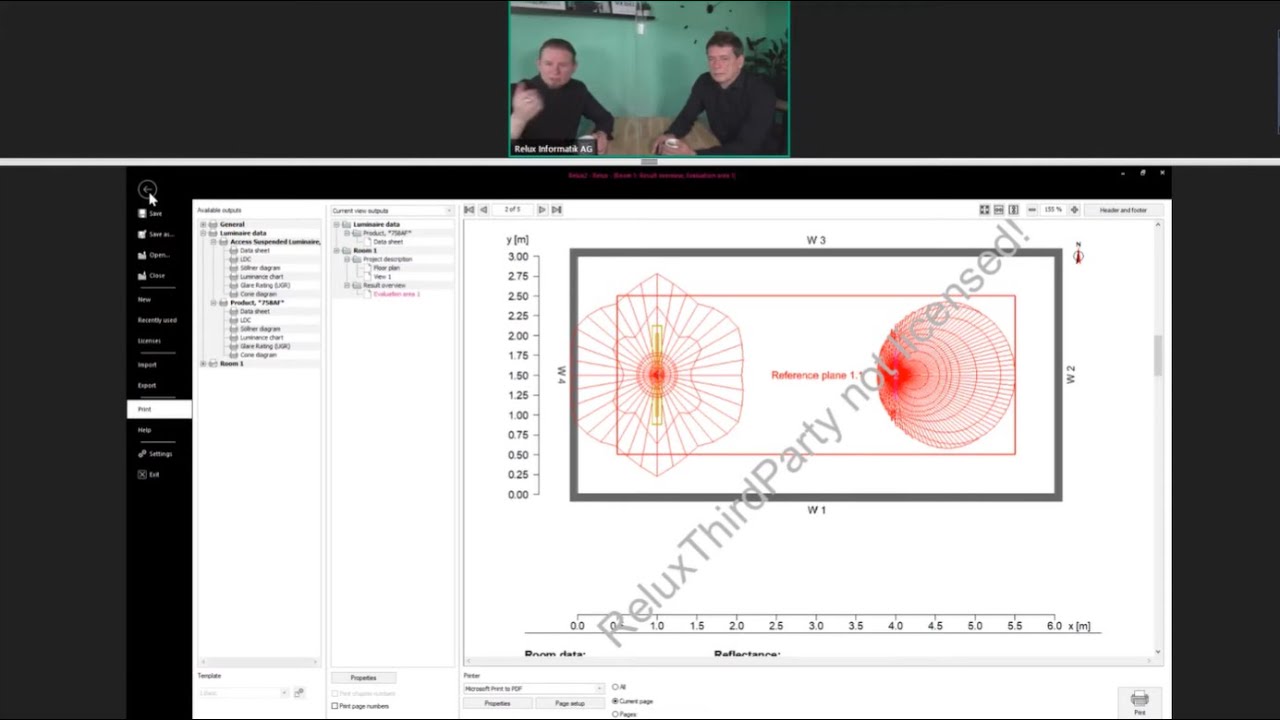Click fit page width icon

pos(998,210)
